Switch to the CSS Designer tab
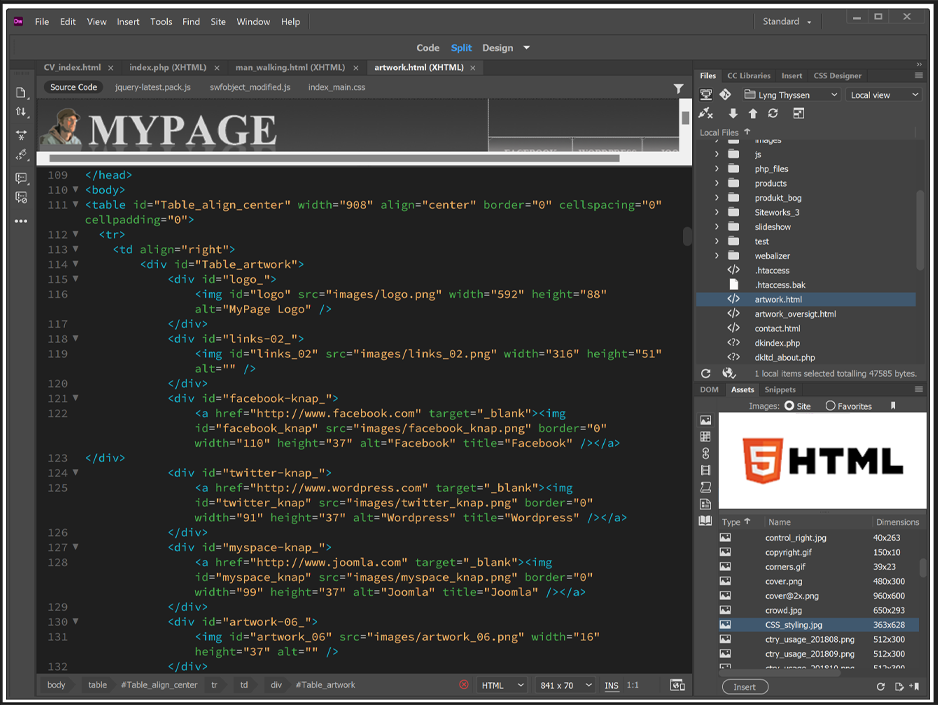Viewport: 938px width, 705px height. point(837,75)
